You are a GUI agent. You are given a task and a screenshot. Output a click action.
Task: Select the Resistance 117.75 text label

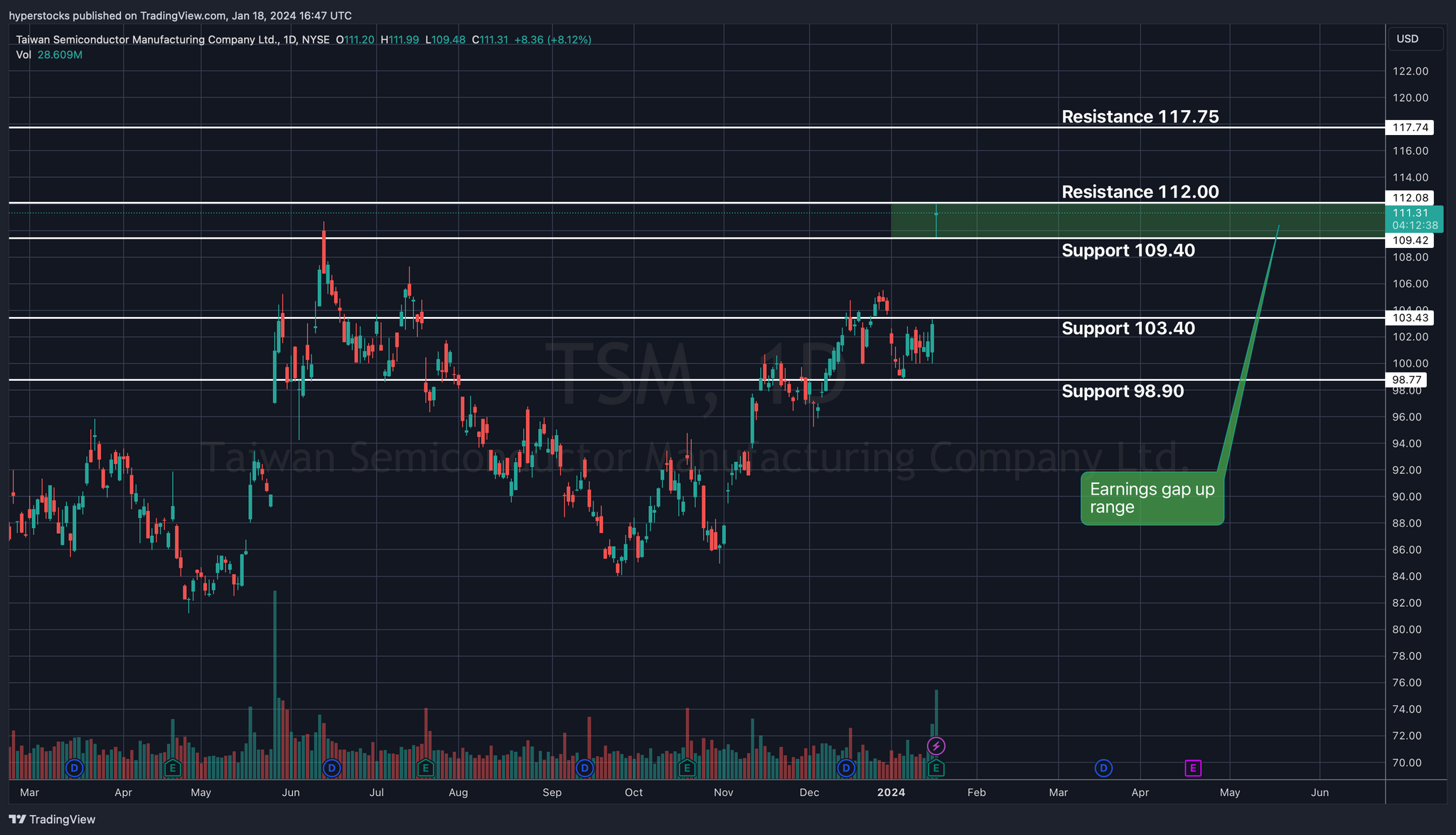click(1140, 117)
